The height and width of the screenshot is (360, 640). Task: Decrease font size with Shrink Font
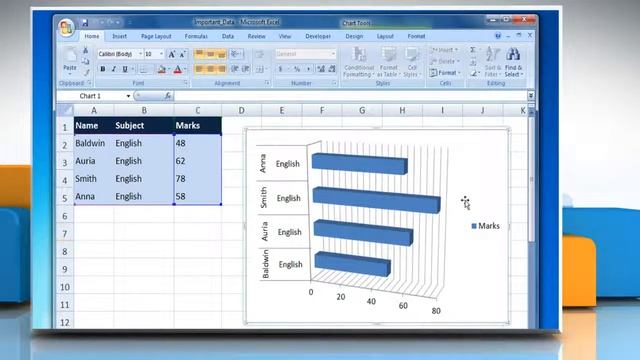point(182,54)
